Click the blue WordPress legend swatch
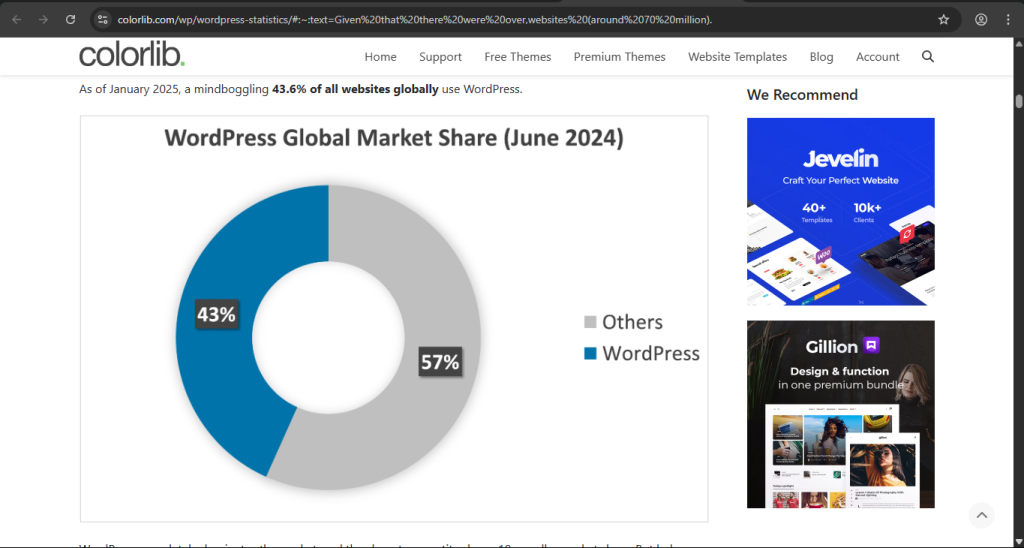The image size is (1024, 548). click(x=590, y=353)
